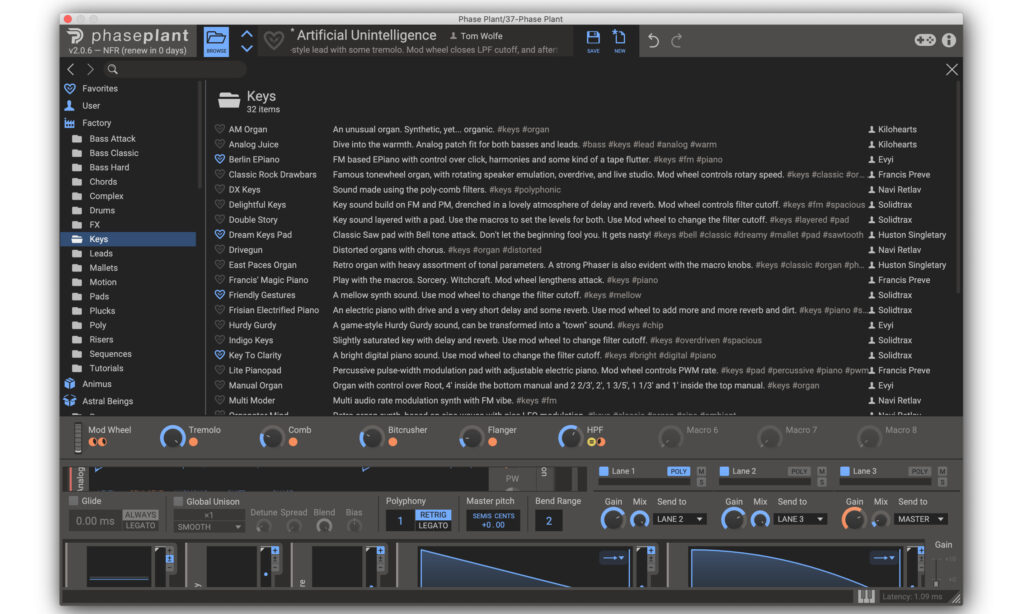Select RETRIG polyphony mode
Viewport: 1024px width, 614px height.
click(x=433, y=515)
